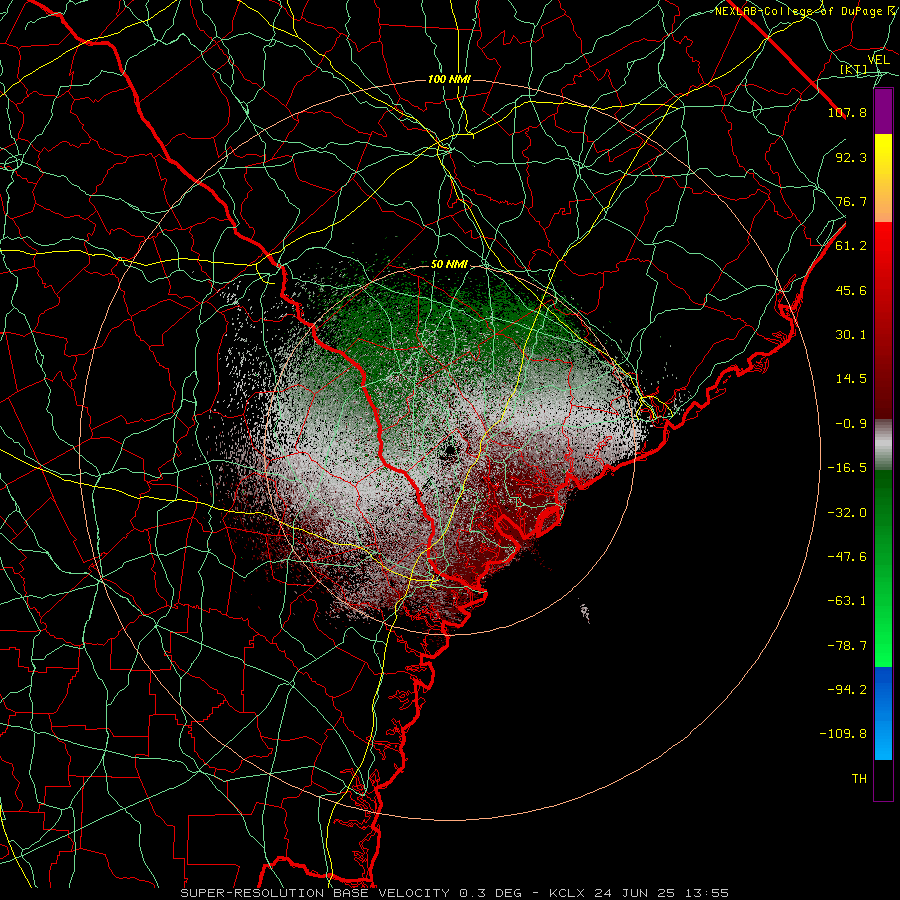
Task: Click the -16.5 velocity scale value
Action: 847,468
